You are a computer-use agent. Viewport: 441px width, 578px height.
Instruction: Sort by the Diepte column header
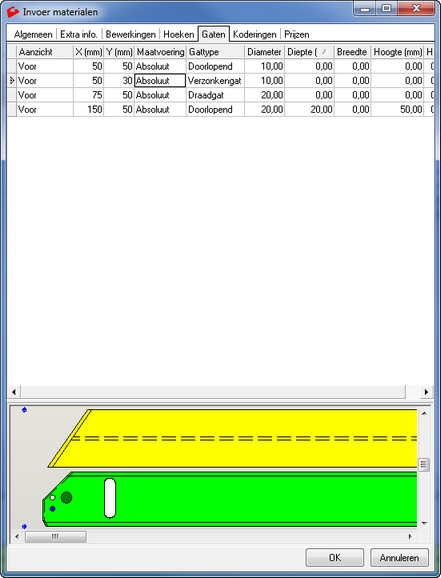coord(309,52)
